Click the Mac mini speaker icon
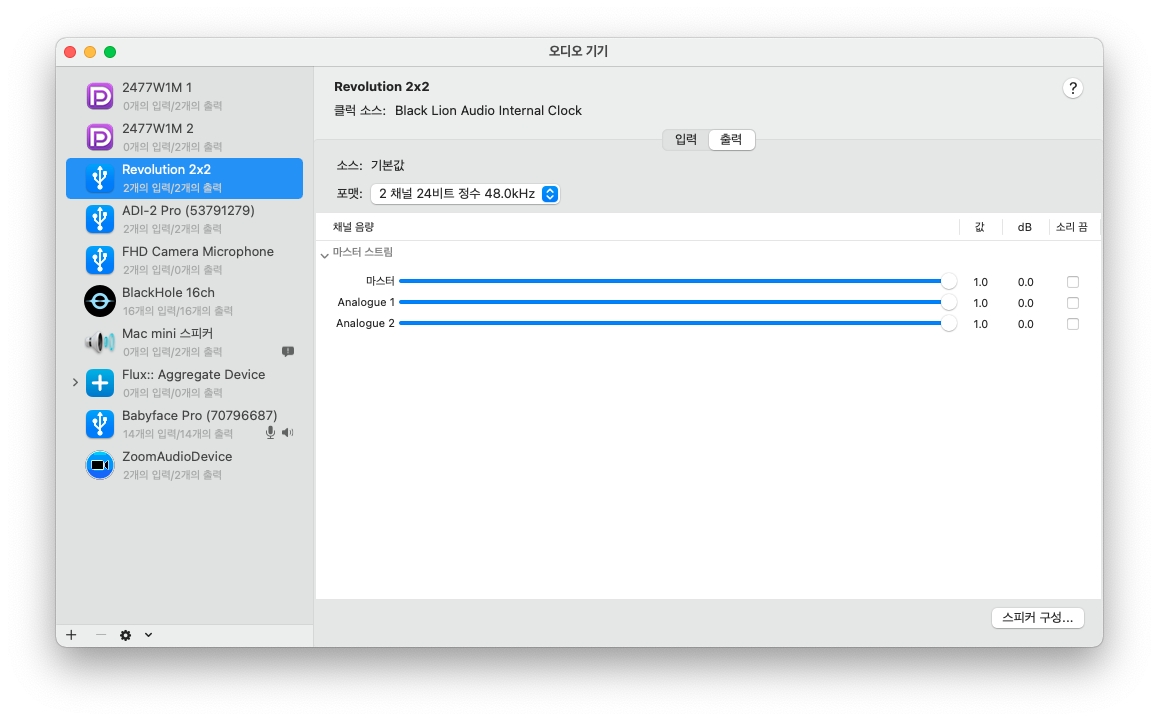 coord(100,342)
